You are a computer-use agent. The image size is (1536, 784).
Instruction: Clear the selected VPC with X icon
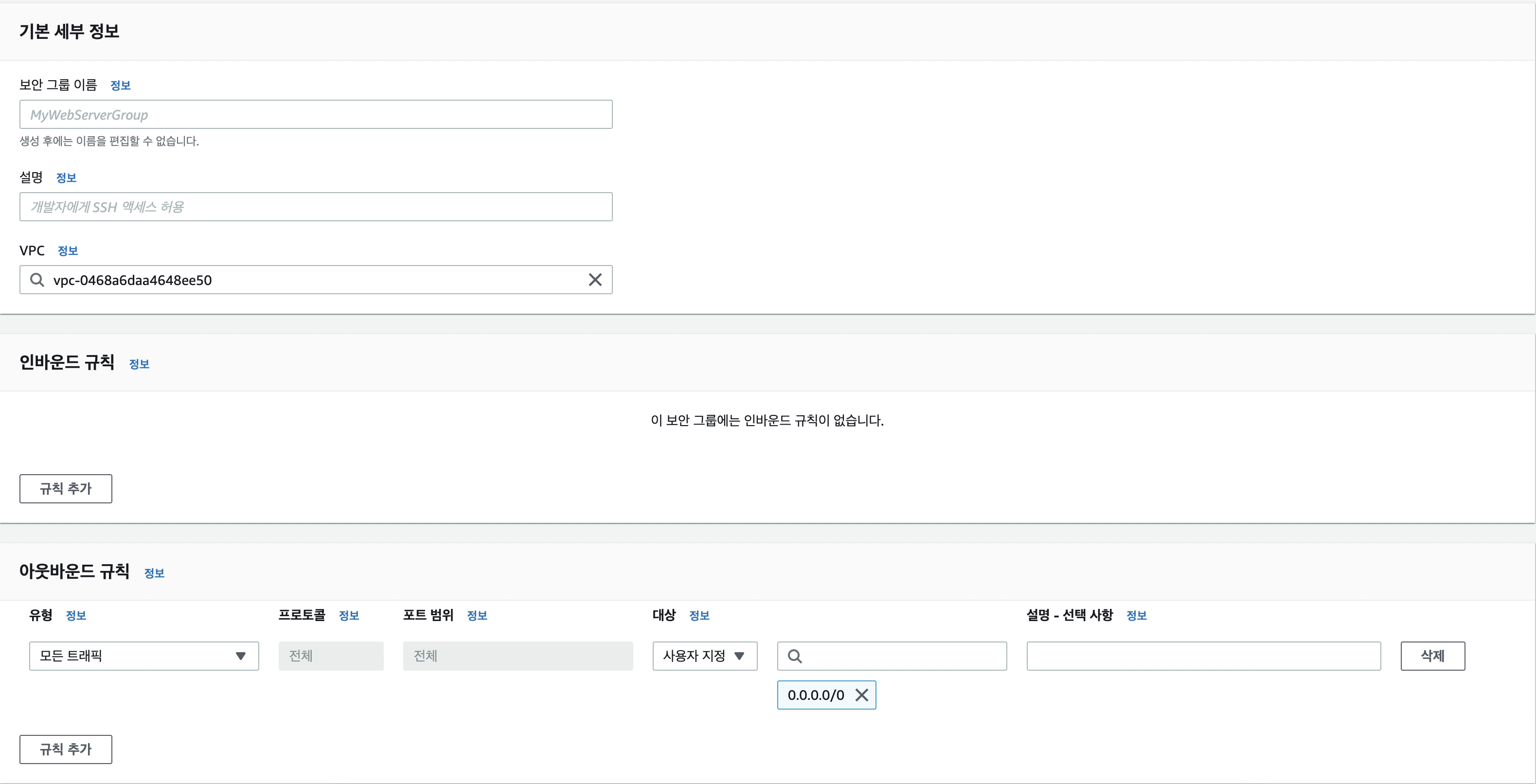tap(594, 280)
